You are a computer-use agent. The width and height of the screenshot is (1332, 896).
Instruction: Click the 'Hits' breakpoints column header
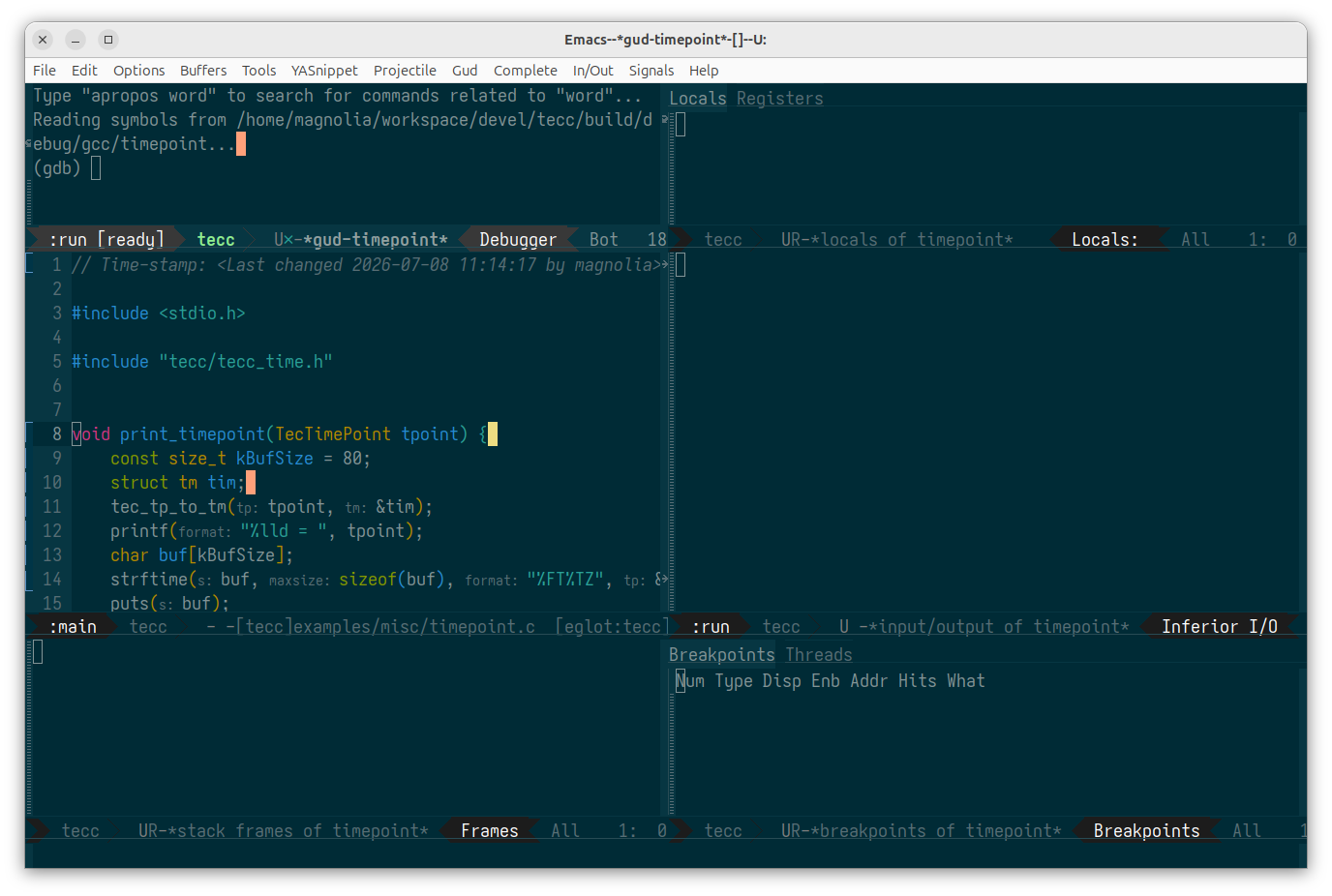pyautogui.click(x=918, y=681)
